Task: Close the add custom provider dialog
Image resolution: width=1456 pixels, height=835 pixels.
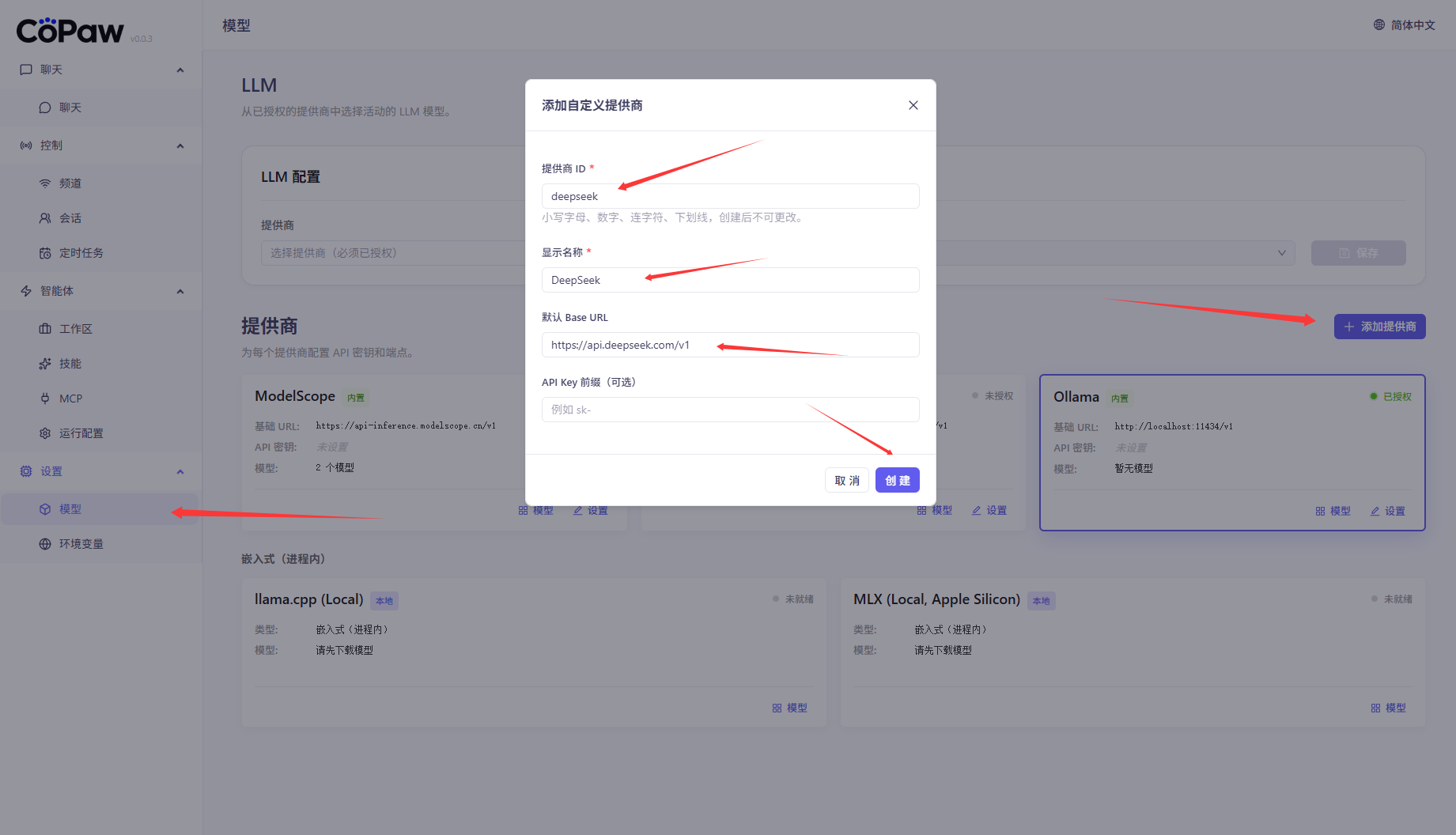Action: tap(913, 105)
